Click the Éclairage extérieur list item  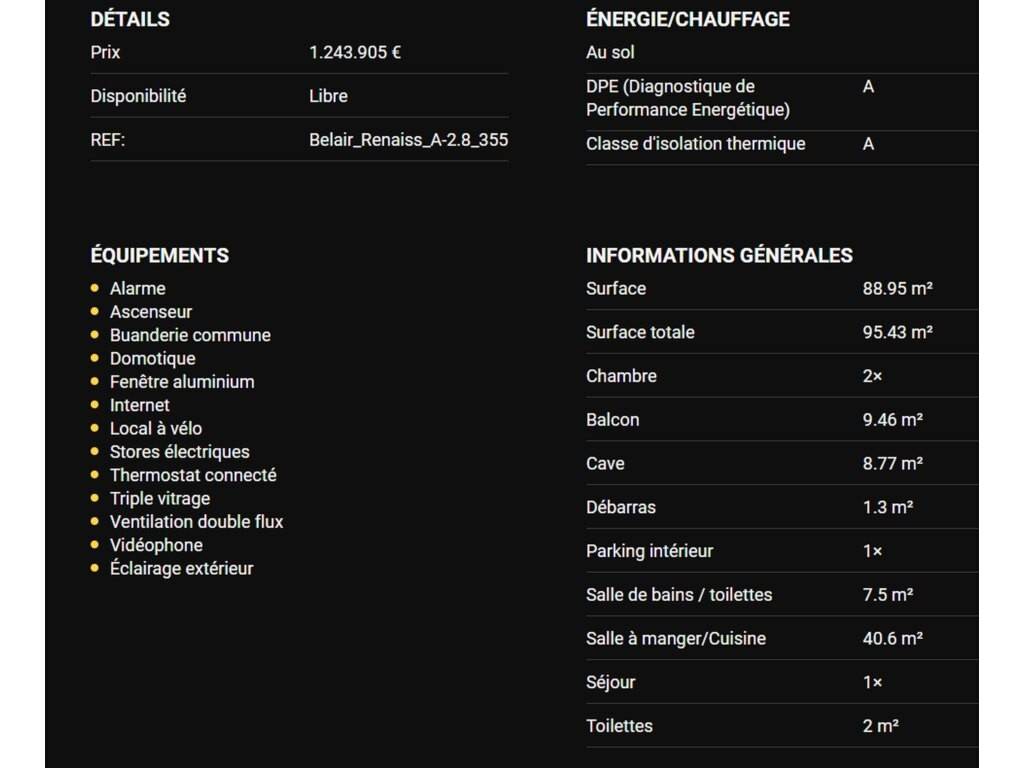(x=181, y=568)
